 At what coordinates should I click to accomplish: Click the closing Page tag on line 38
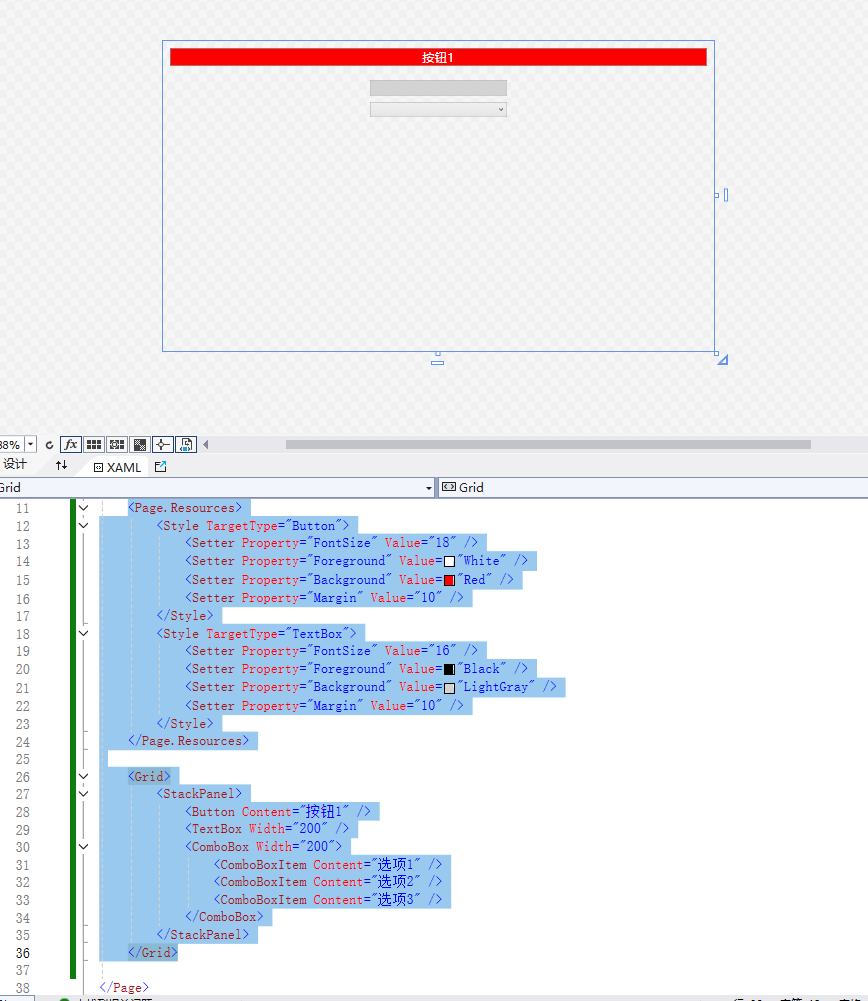[124, 988]
